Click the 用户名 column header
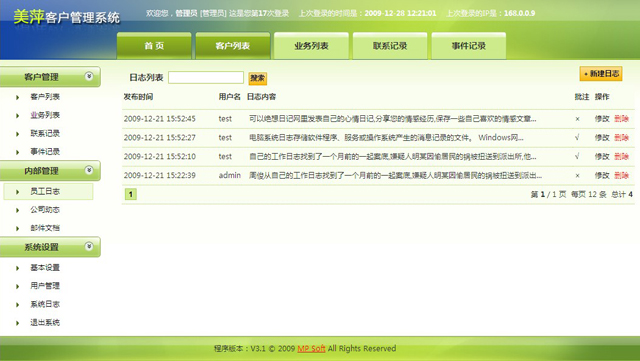 coord(229,97)
